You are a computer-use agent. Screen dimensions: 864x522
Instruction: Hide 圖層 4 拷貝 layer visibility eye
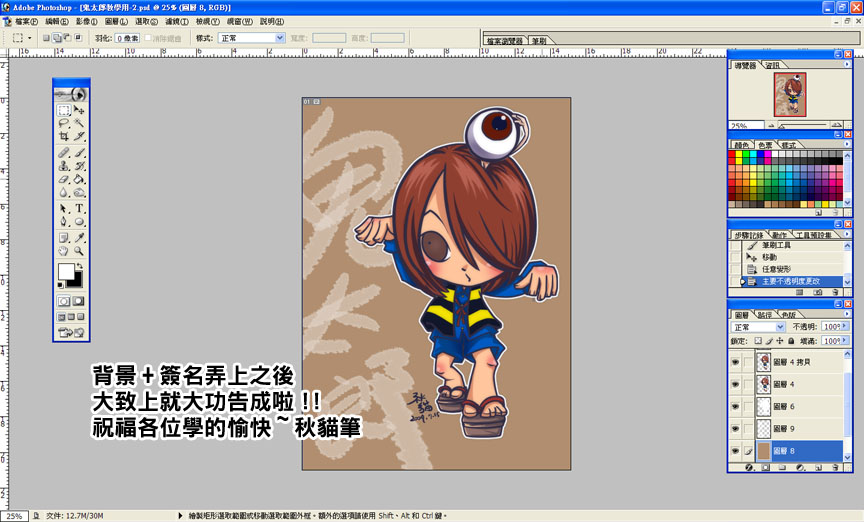[735, 362]
